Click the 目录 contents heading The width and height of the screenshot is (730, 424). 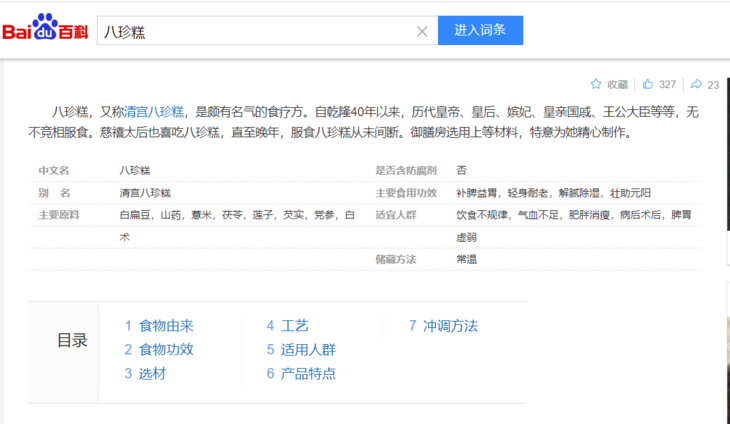[x=72, y=341]
